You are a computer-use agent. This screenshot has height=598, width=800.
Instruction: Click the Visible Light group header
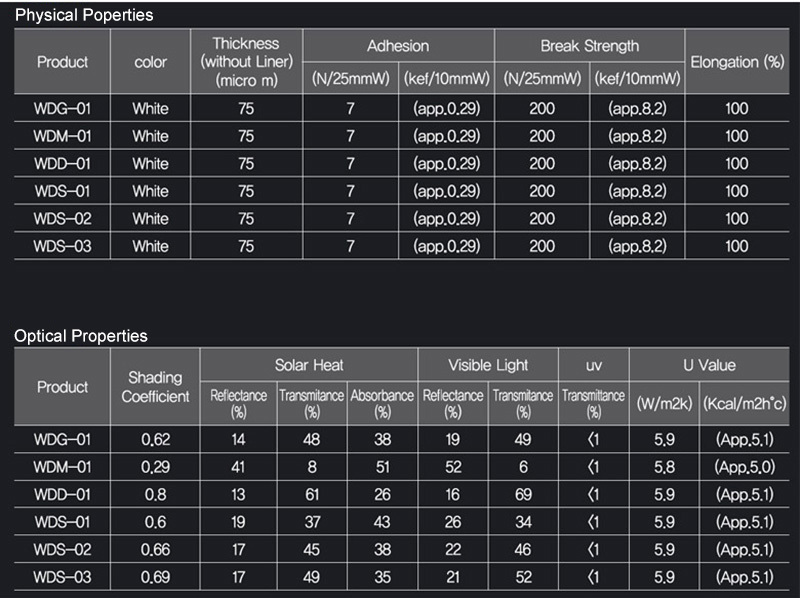488,365
